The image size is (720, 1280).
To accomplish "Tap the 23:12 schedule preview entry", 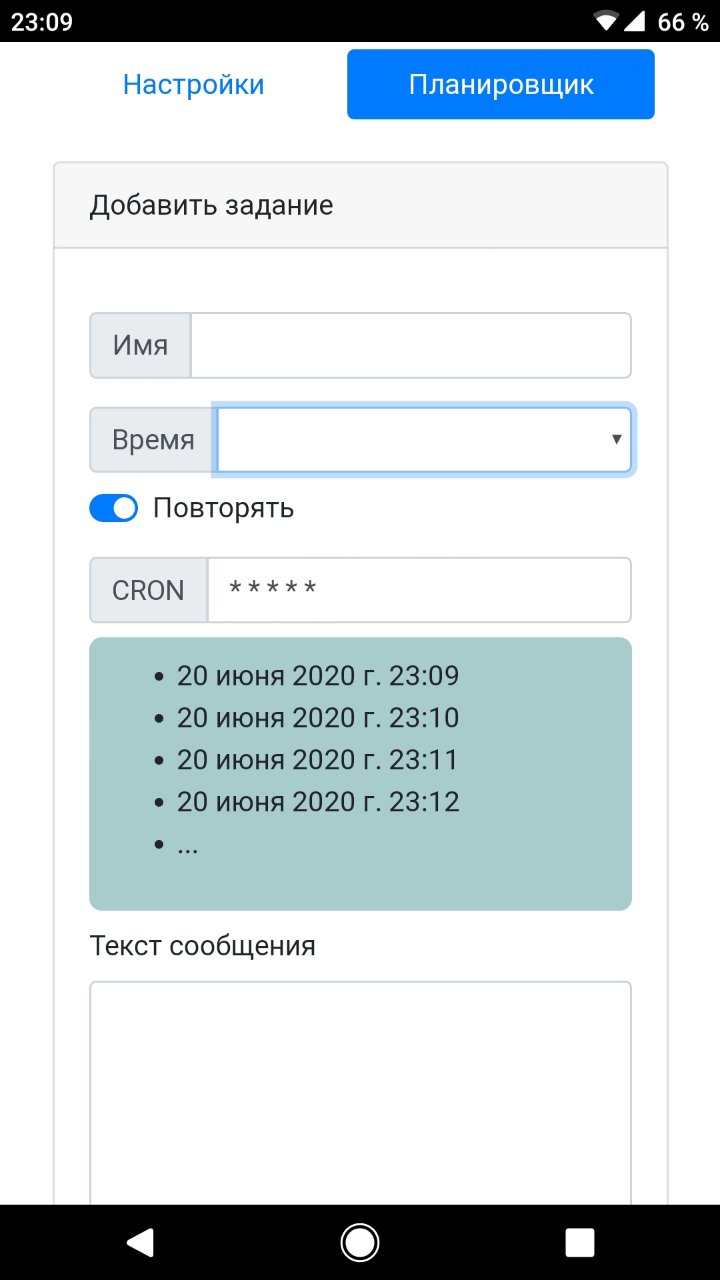I will [x=318, y=802].
